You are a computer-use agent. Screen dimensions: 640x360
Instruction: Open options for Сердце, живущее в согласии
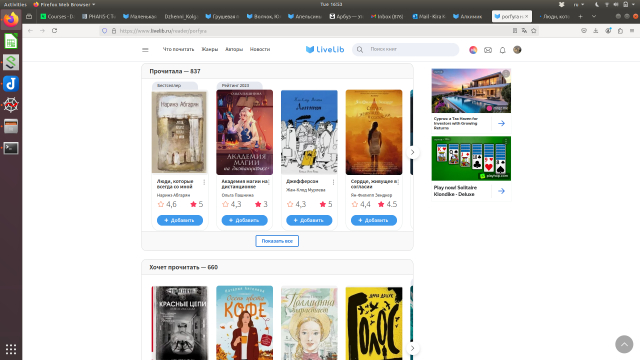click(398, 182)
